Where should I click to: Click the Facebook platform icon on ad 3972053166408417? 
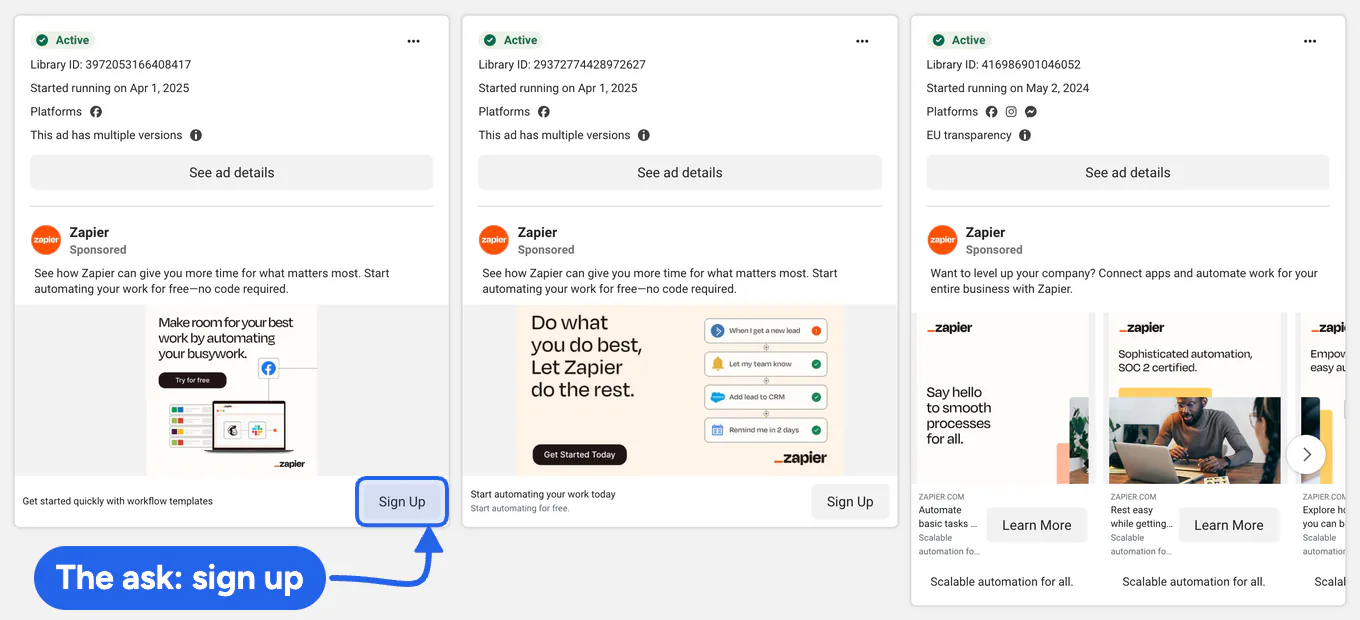point(96,112)
